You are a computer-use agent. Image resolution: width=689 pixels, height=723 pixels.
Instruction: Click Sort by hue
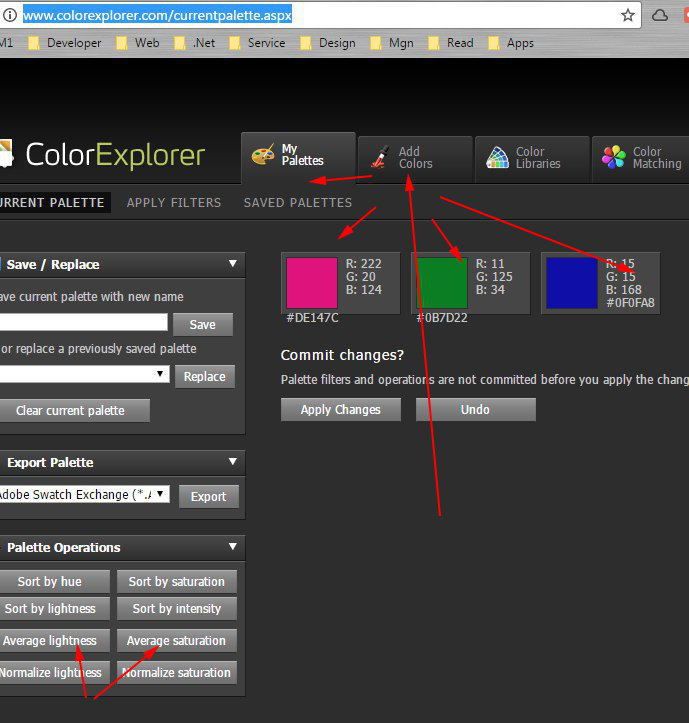(54, 581)
